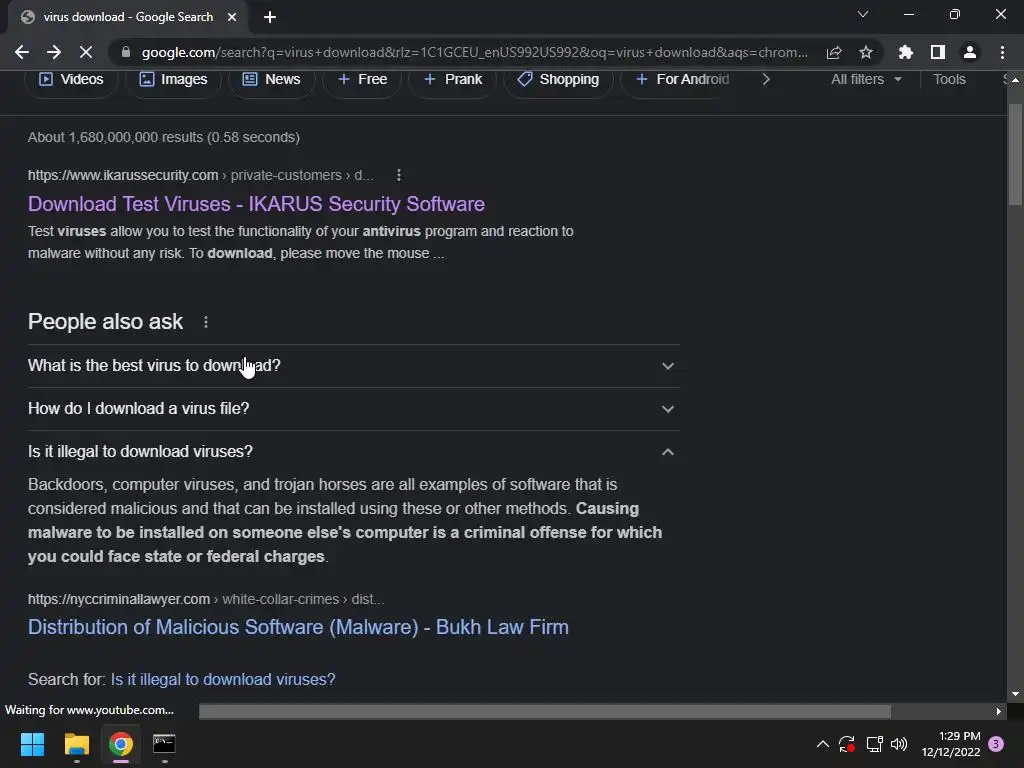1024x768 pixels.
Task: Open network settings tray icon
Action: (874, 744)
